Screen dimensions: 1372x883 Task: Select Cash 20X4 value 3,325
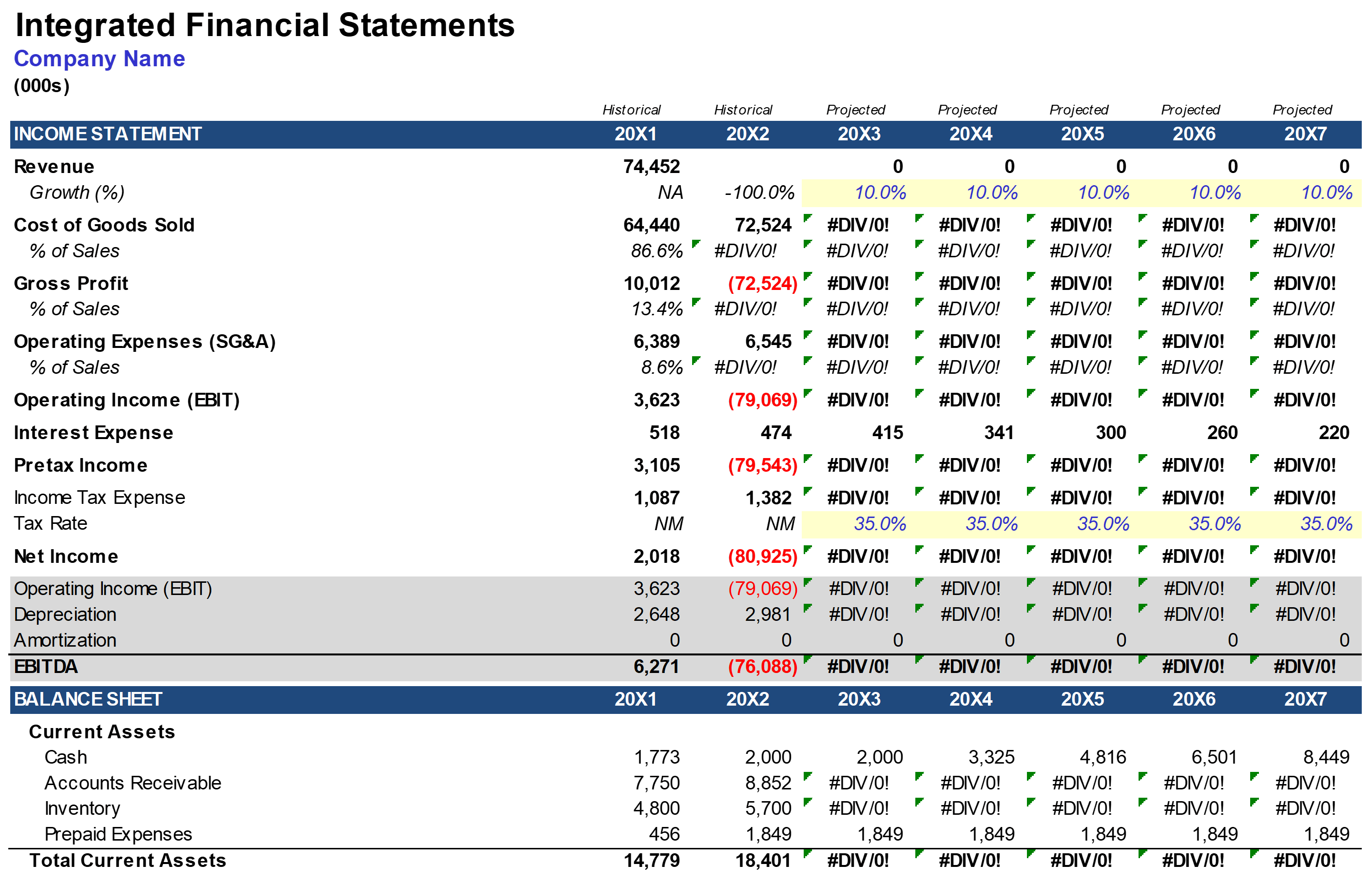(991, 757)
